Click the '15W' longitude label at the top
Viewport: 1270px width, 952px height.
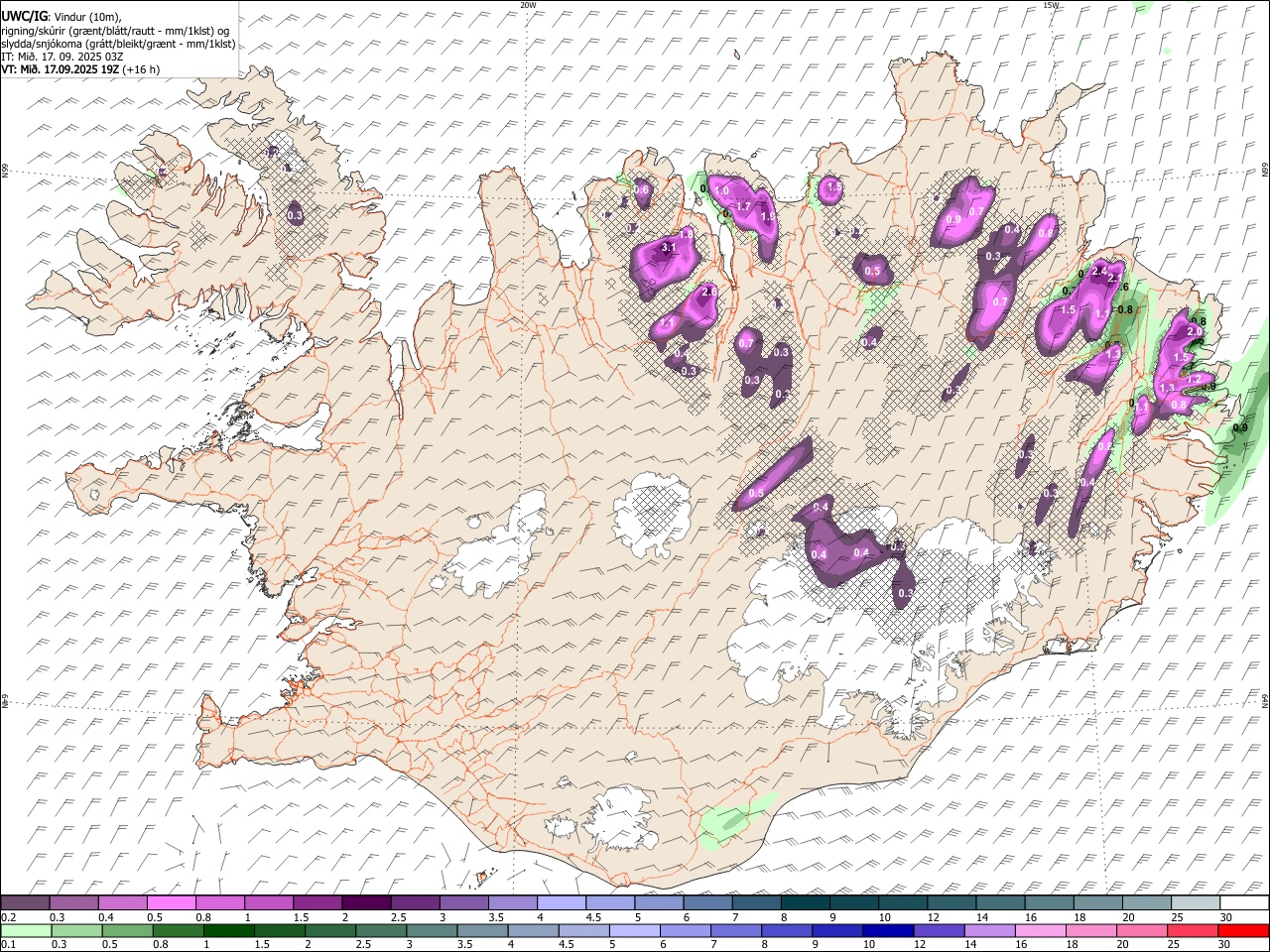coord(1051,5)
